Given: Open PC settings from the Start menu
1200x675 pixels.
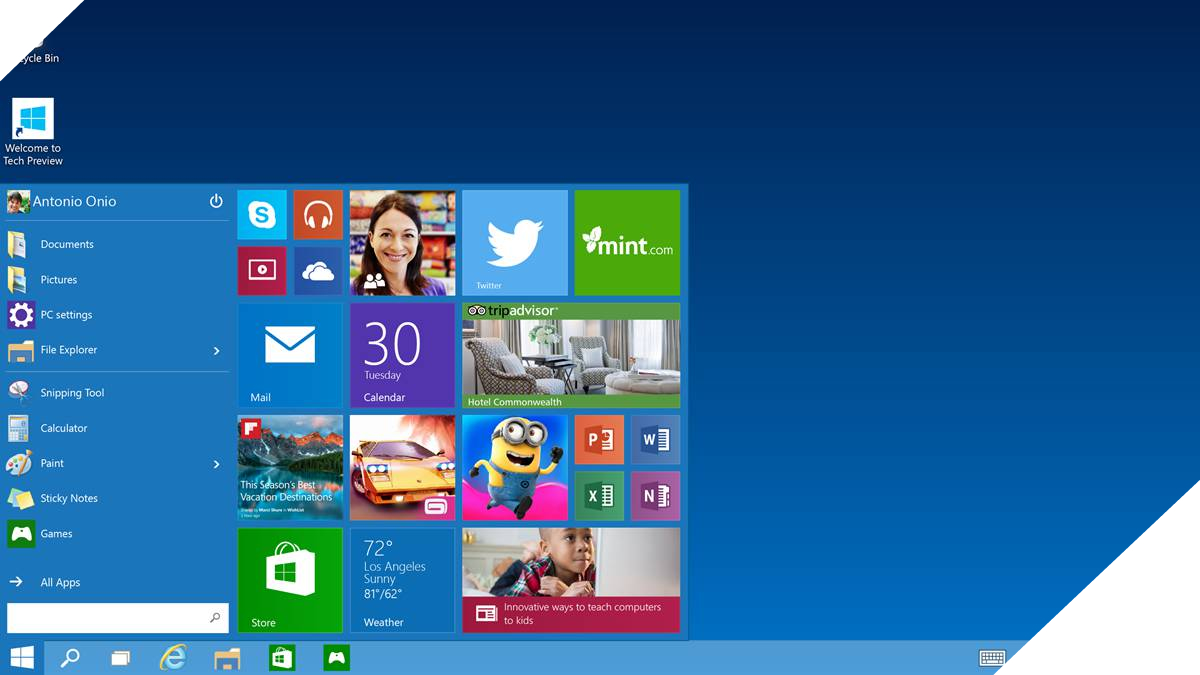Looking at the screenshot, I should point(66,314).
